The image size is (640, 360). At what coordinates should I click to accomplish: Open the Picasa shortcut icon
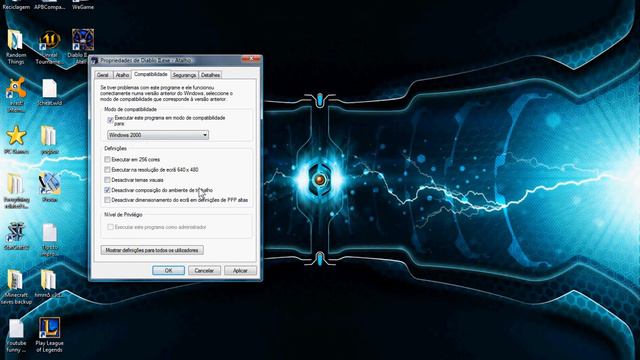(49, 184)
